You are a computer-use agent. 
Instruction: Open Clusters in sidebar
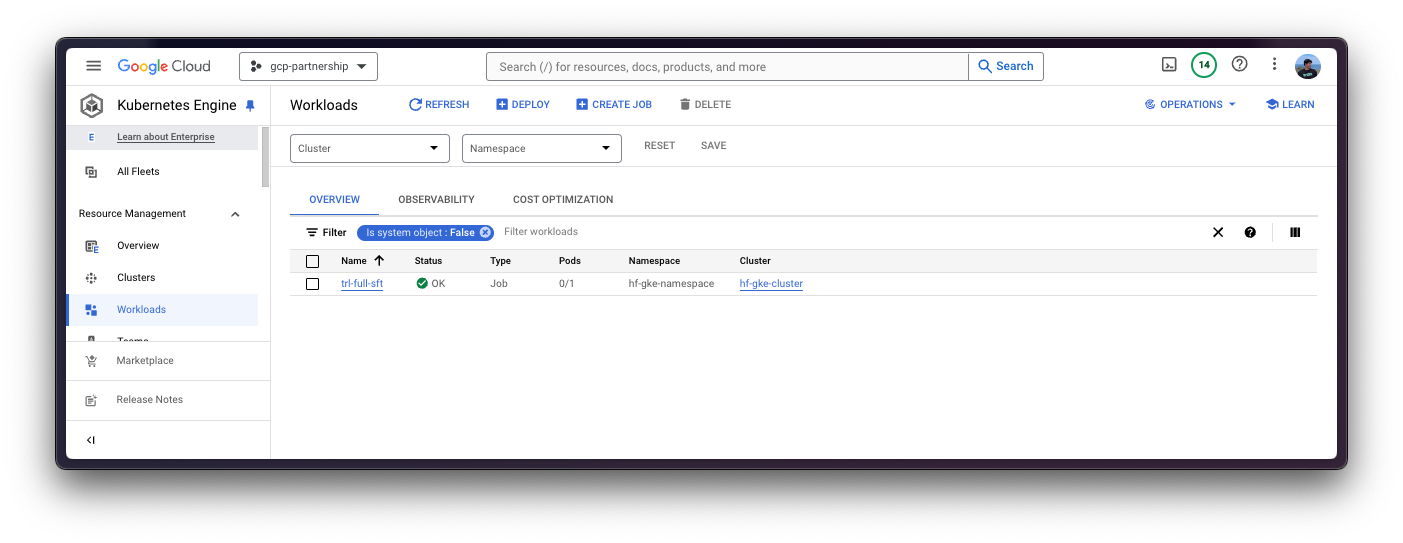(136, 278)
